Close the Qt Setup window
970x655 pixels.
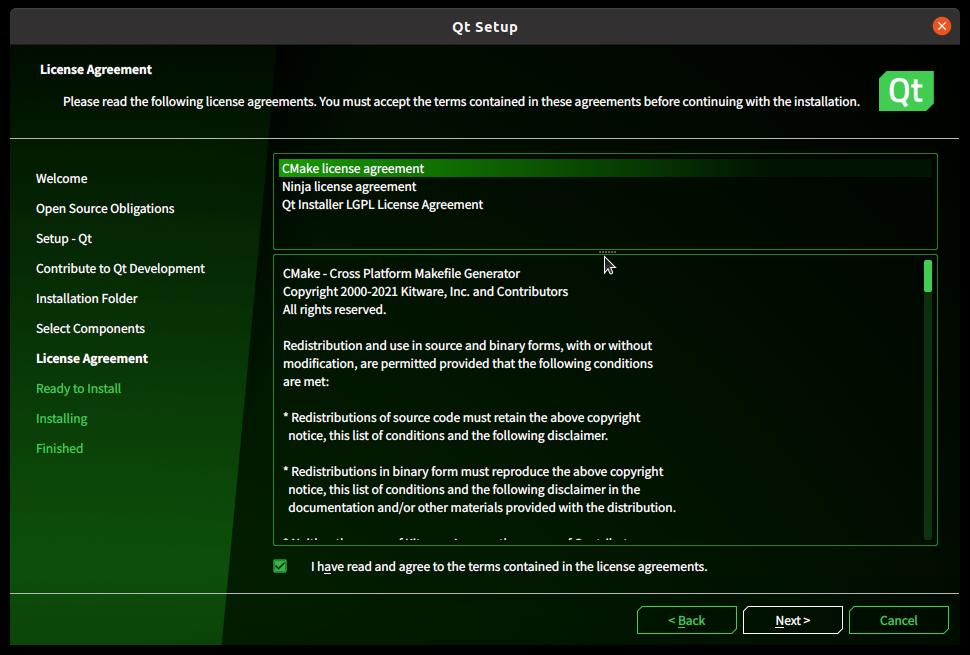[x=941, y=26]
